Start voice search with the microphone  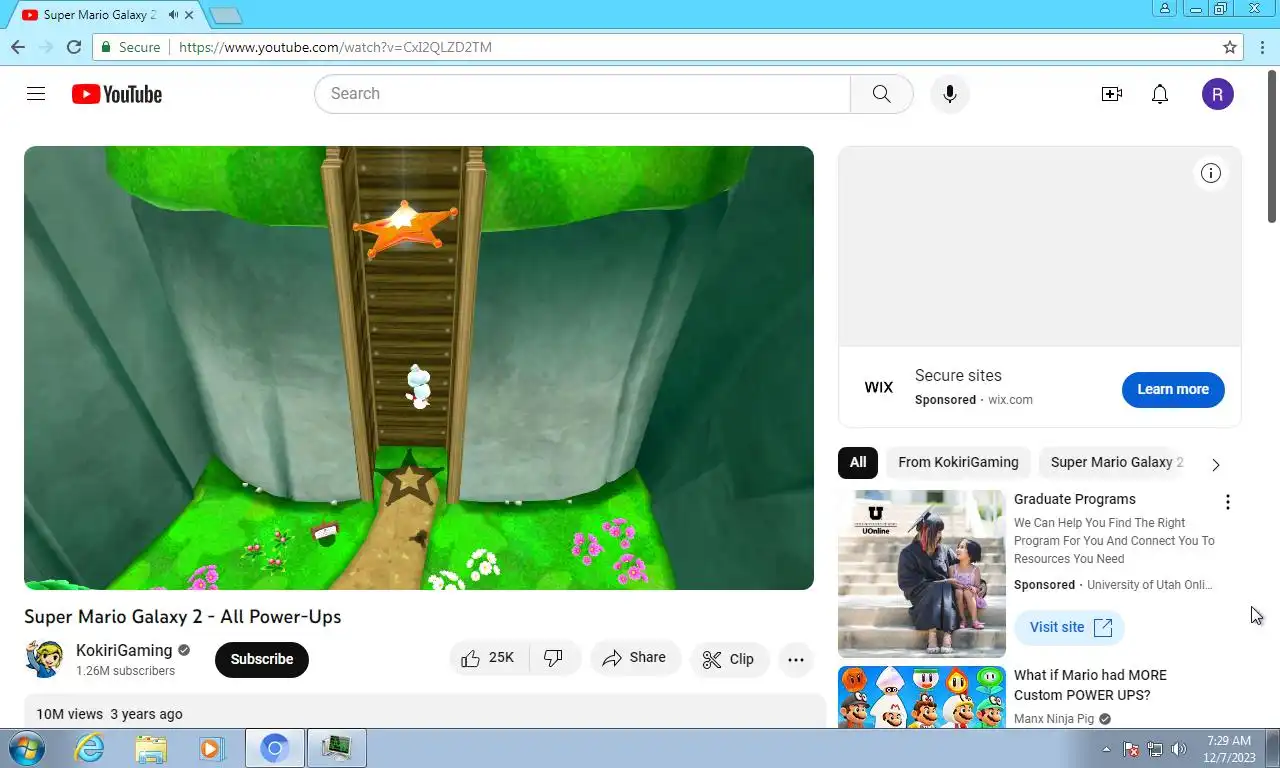(950, 94)
